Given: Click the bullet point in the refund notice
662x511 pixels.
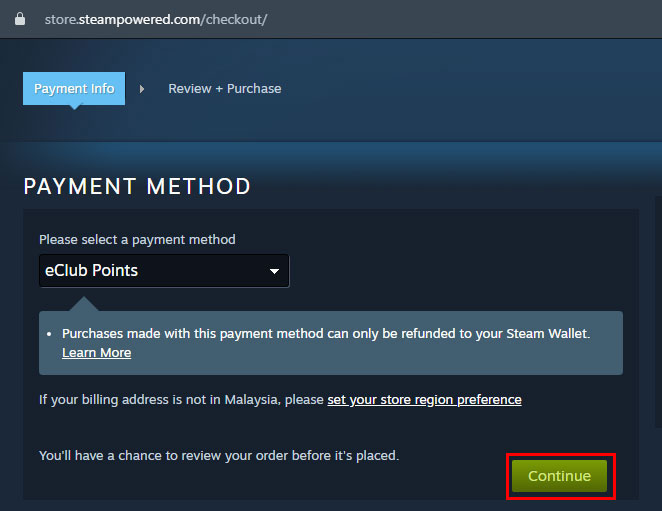Looking at the screenshot, I should (x=49, y=335).
